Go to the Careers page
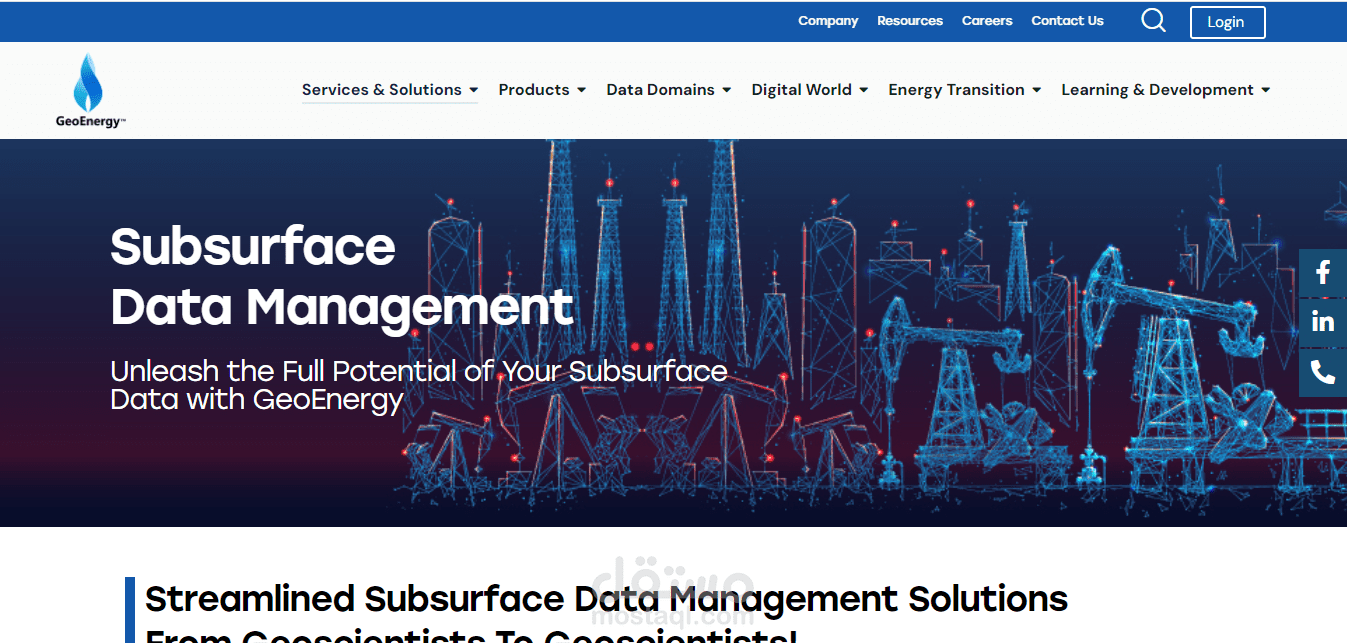Screen dimensions: 1347x643 click(987, 21)
